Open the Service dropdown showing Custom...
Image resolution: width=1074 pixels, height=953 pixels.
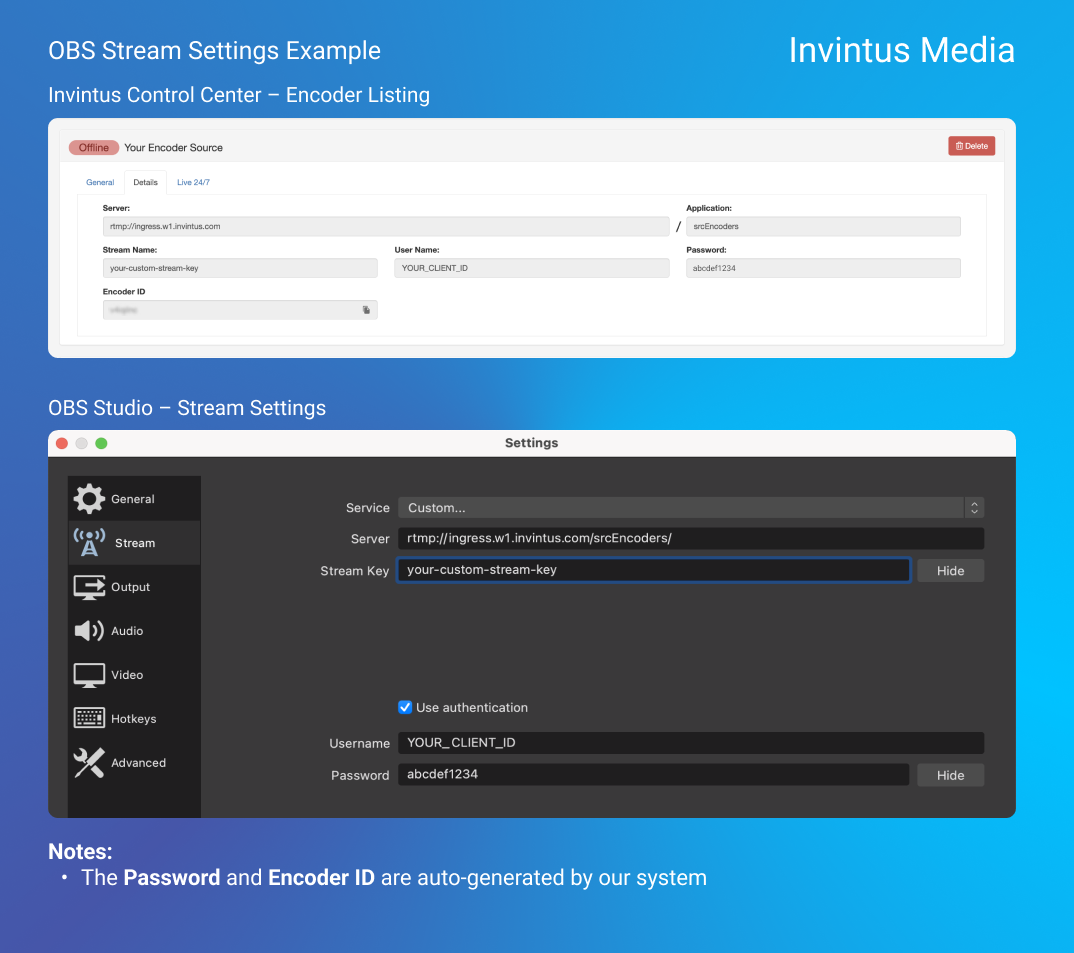(690, 508)
